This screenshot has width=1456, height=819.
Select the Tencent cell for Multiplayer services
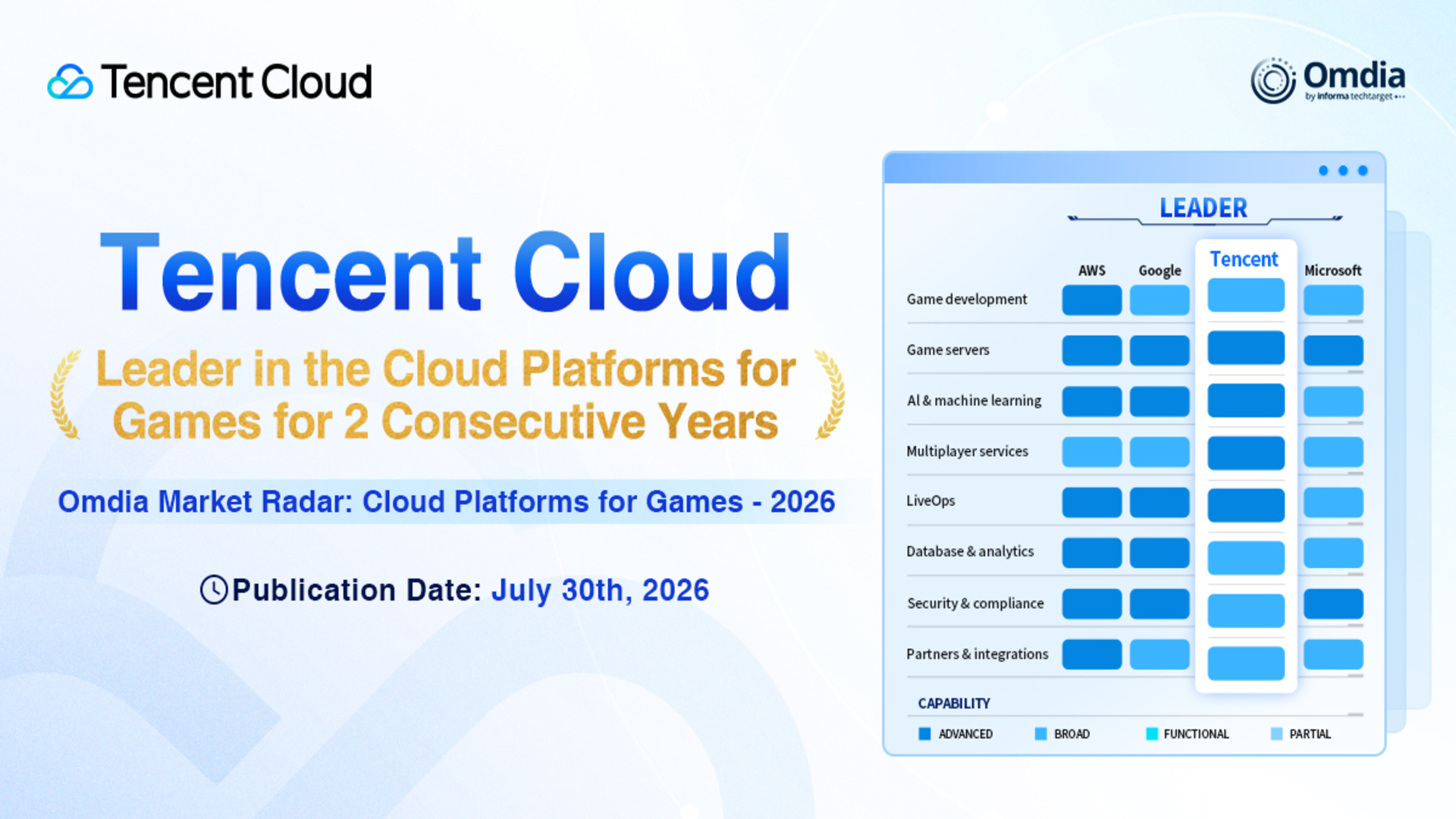click(1246, 453)
